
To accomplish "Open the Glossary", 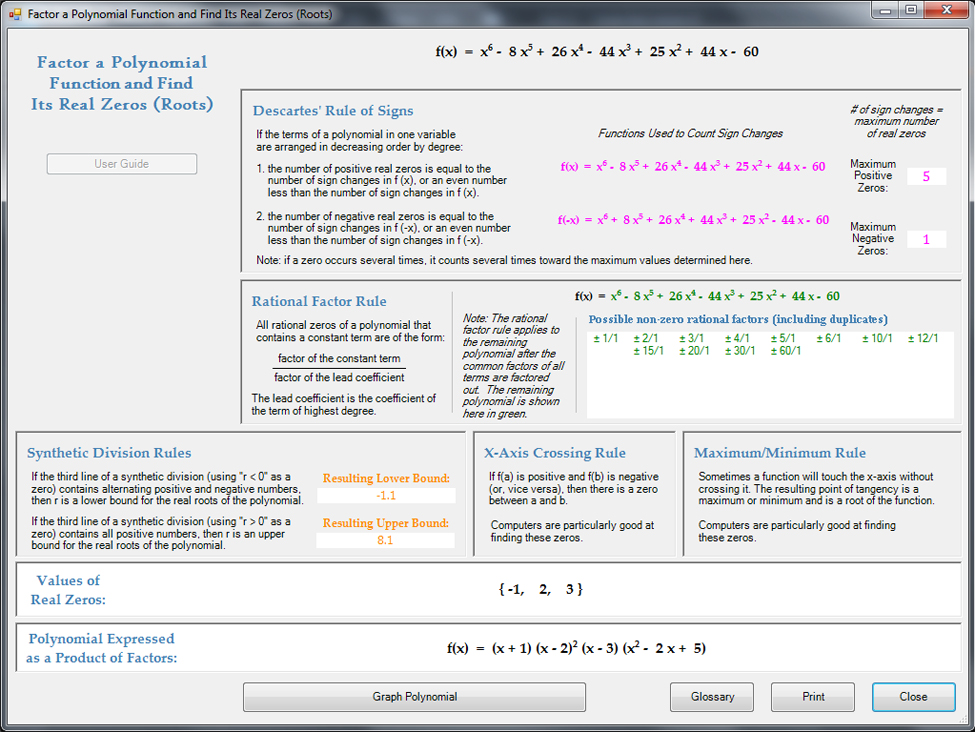I will (712, 697).
